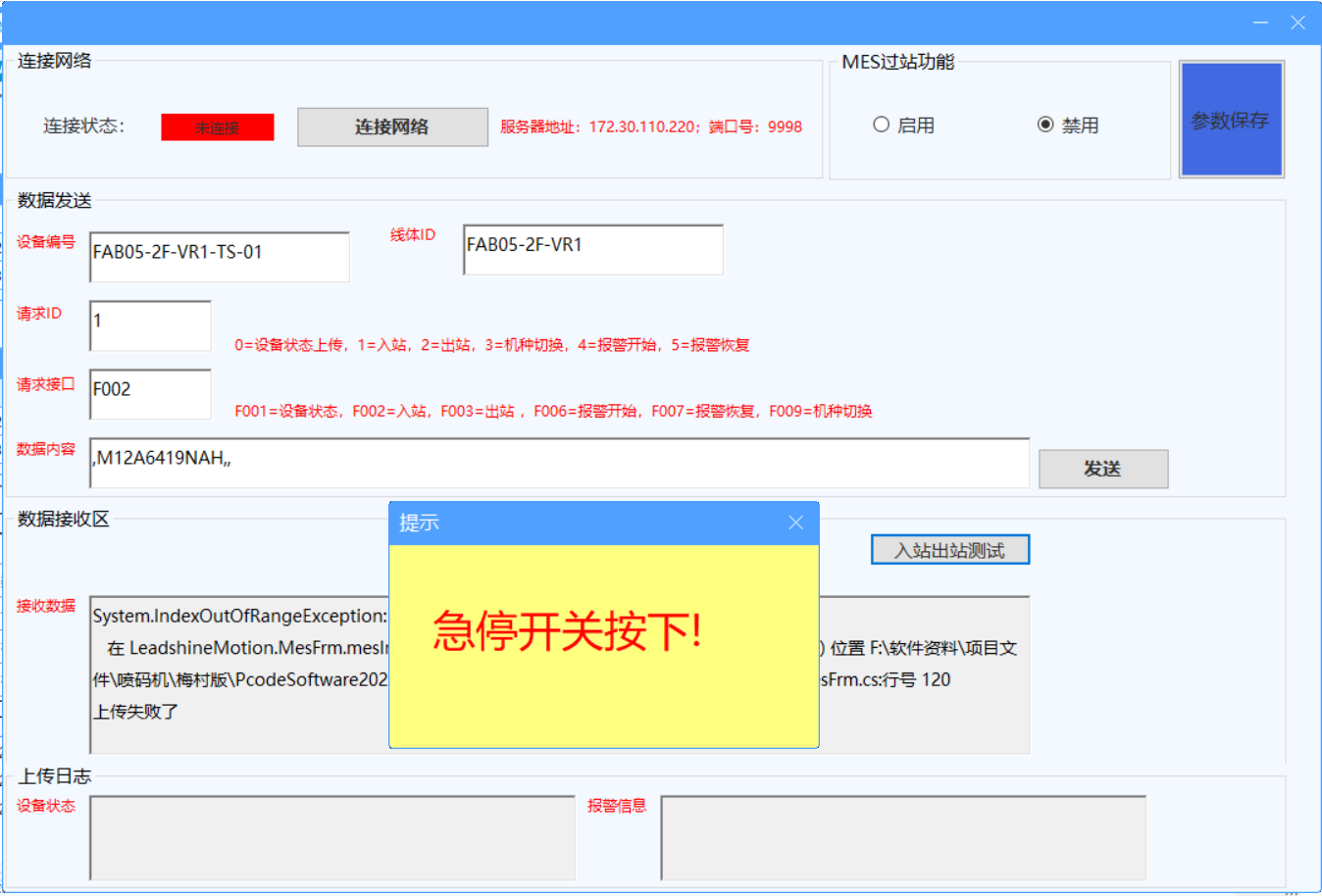The image size is (1322, 896).
Task: Click the 发送 button
Action: coord(1102,469)
